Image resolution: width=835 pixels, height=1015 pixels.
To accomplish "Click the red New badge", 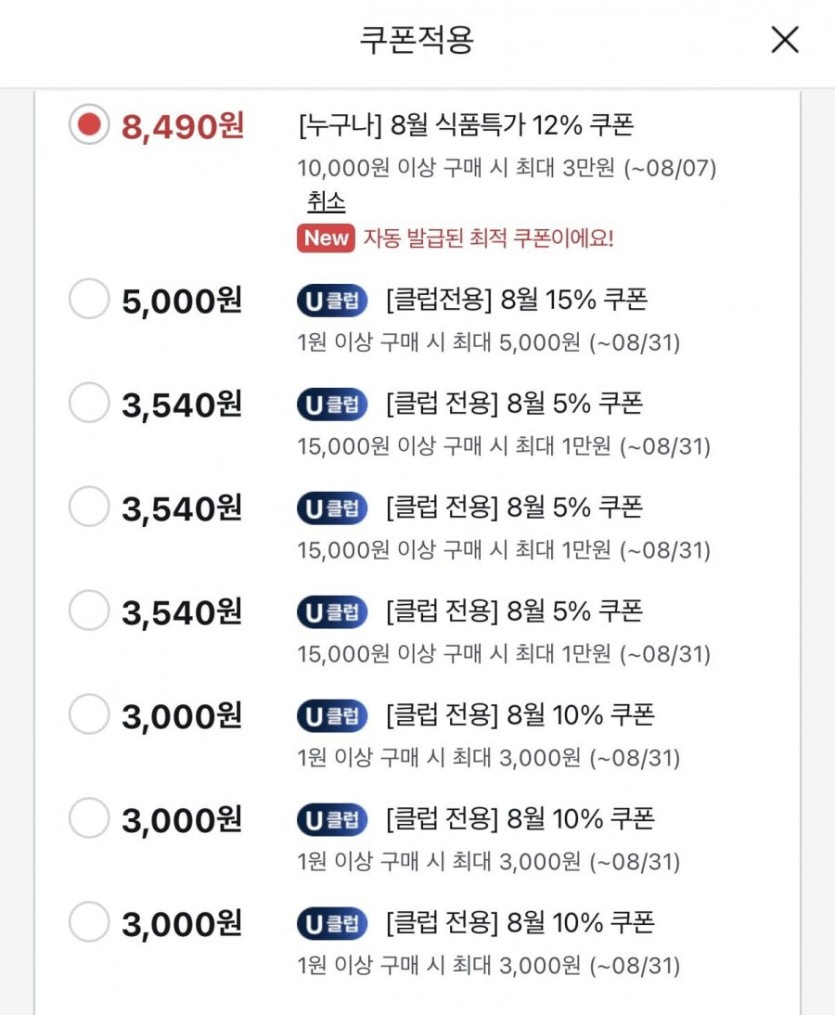I will click(x=326, y=238).
